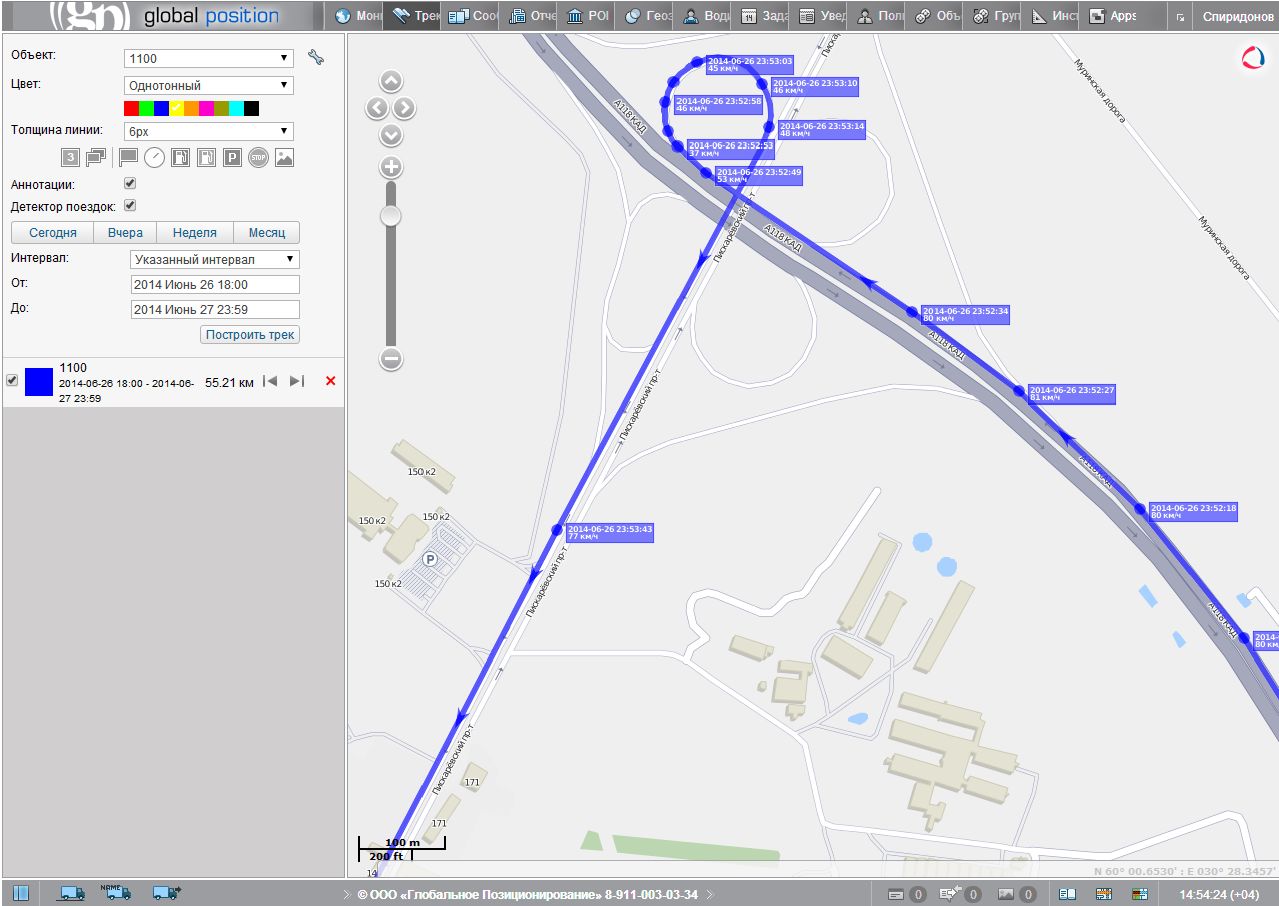The width and height of the screenshot is (1279, 906).
Task: Toggle the STOP markers icon
Action: [258, 157]
